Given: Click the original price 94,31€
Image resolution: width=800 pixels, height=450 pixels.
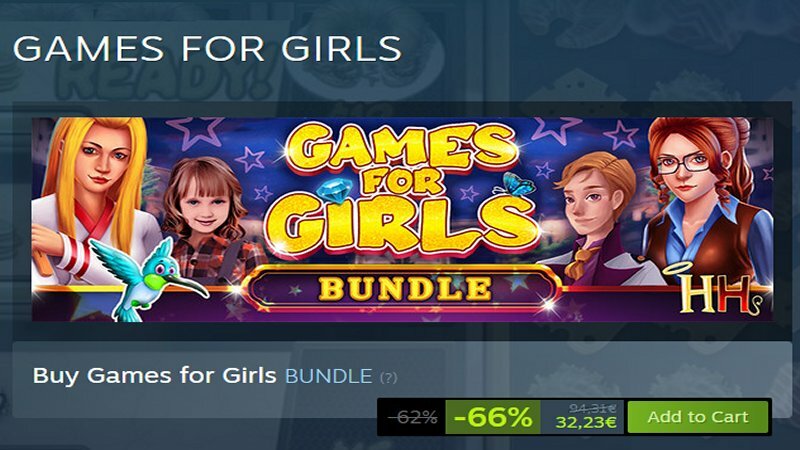Looking at the screenshot, I should coord(593,408).
